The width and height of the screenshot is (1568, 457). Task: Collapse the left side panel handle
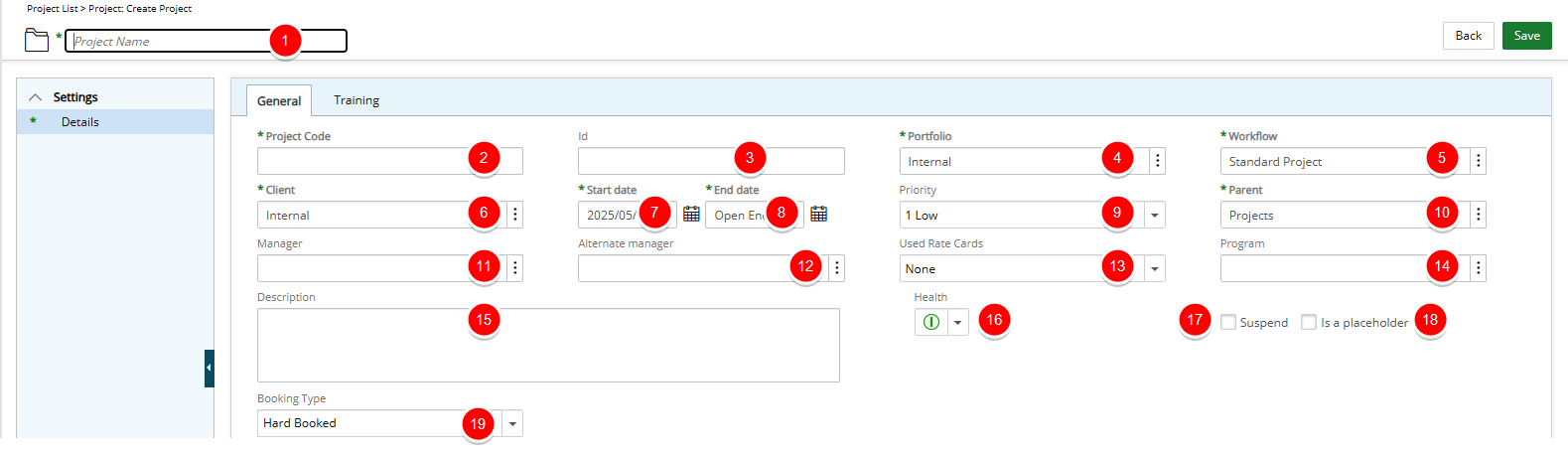(x=210, y=368)
